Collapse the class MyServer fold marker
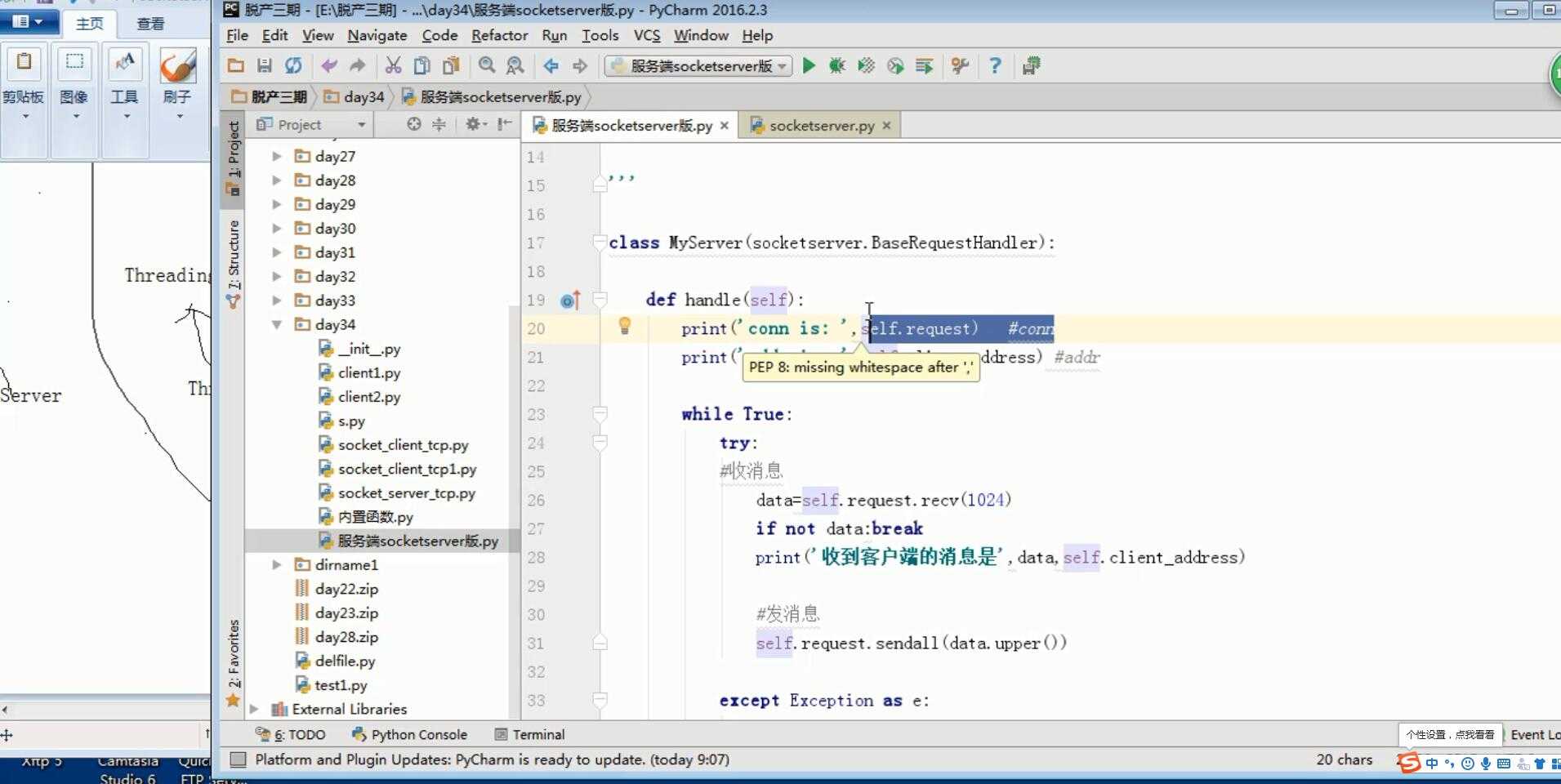Screen dimensions: 1561x784 [x=600, y=243]
